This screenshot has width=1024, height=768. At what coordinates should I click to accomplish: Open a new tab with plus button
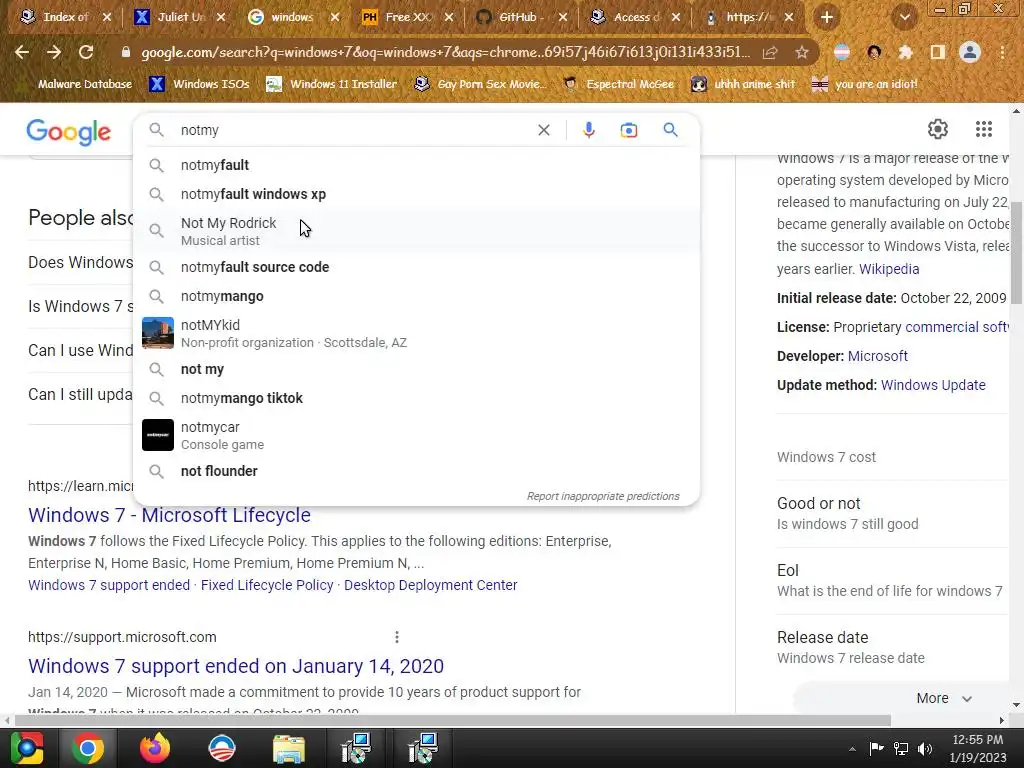827,18
